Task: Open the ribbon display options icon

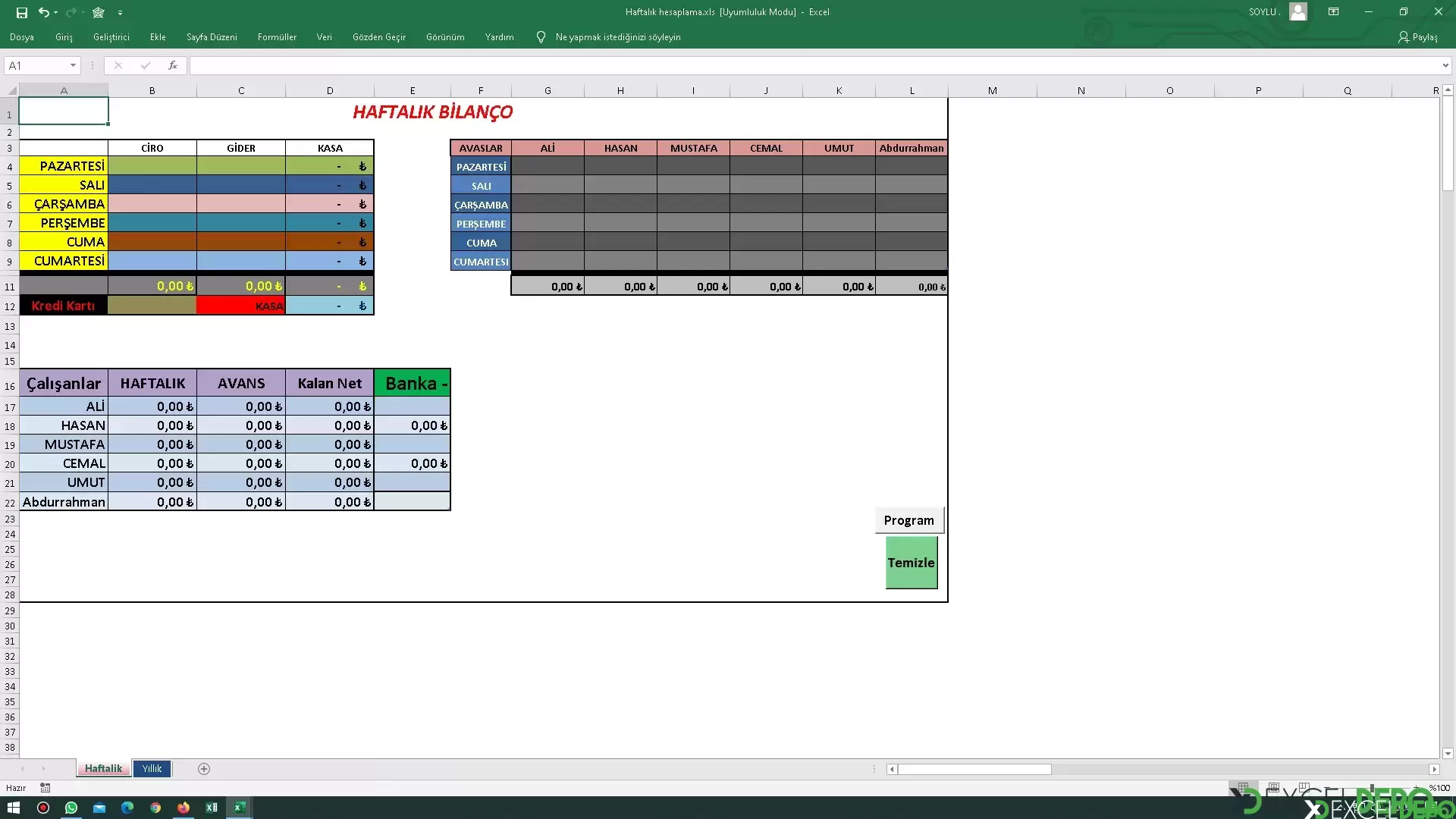Action: coord(1333,12)
